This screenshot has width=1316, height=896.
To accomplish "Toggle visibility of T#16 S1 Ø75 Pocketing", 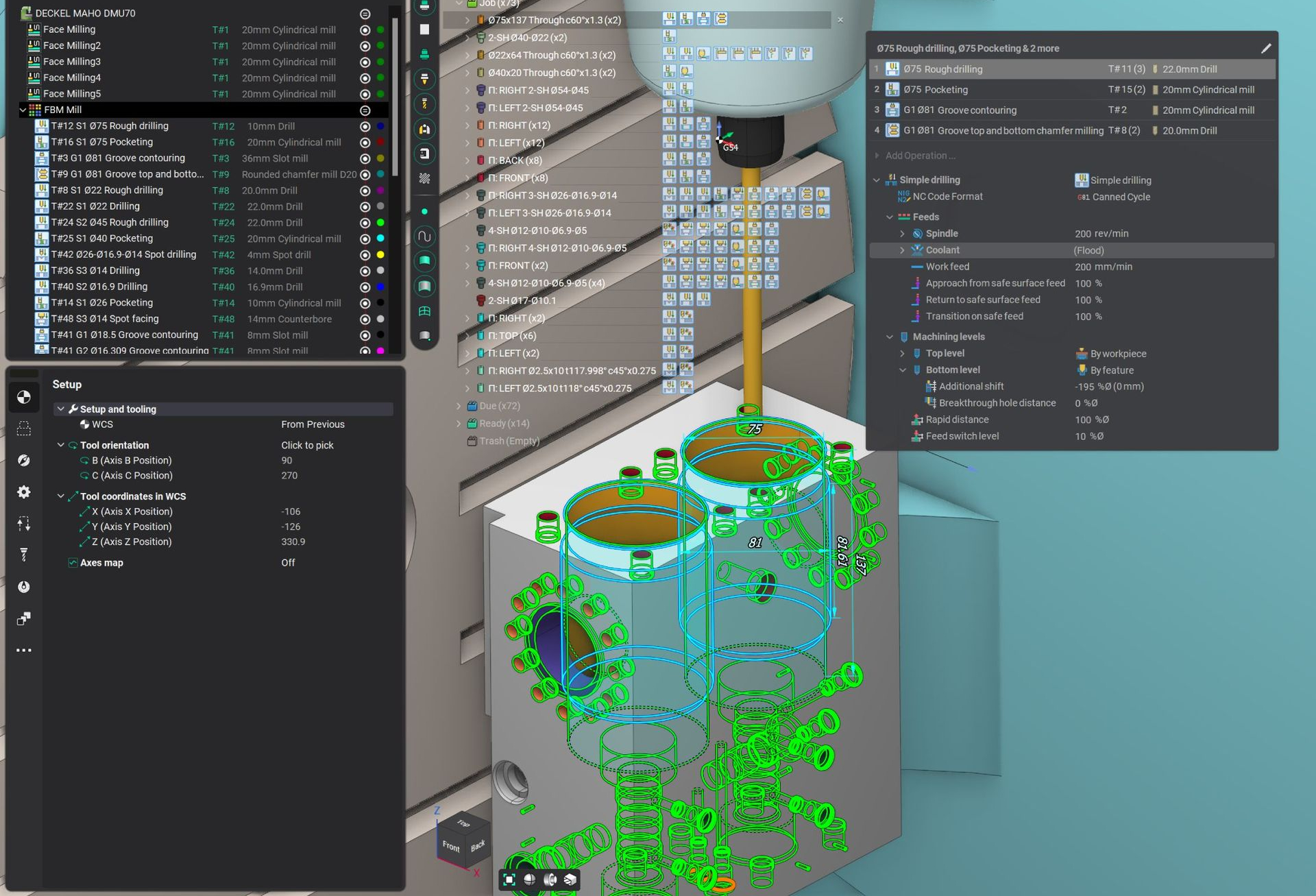I will tap(365, 142).
